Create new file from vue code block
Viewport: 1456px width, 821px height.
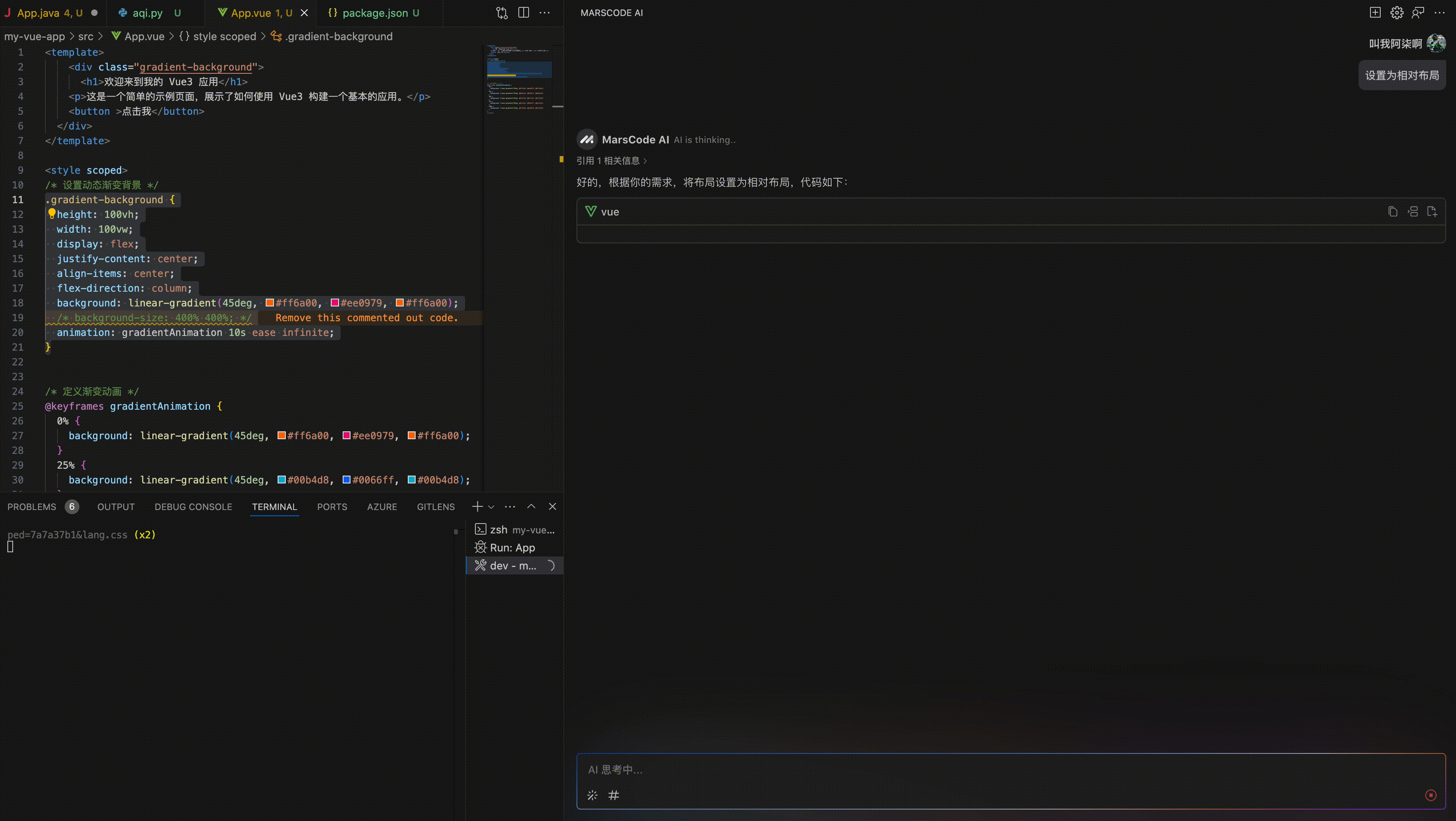pos(1432,211)
